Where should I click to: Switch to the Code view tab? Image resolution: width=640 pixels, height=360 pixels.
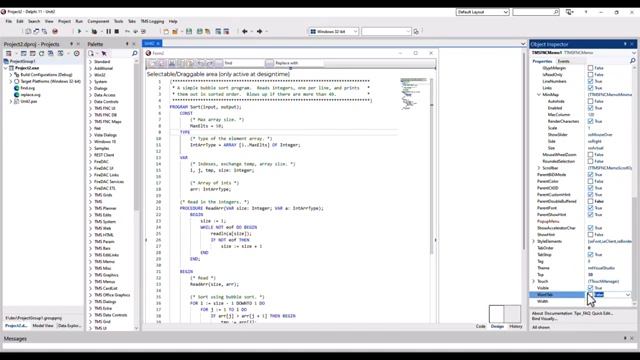tap(480, 326)
